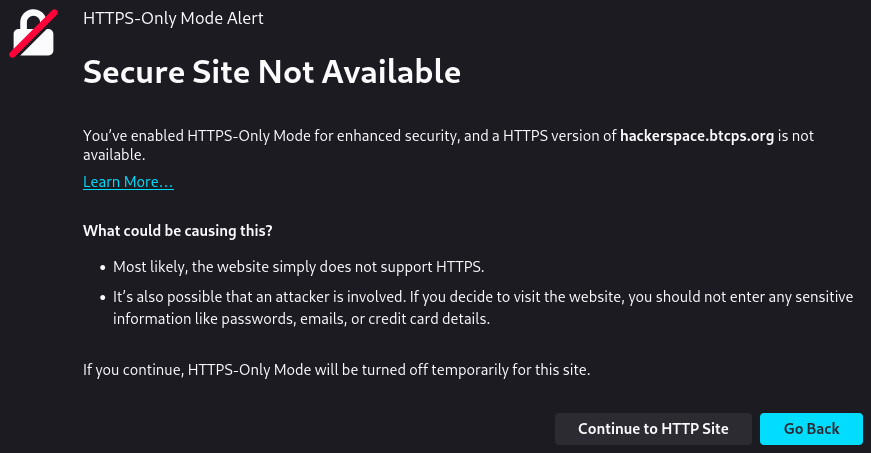Click the "What could be causing this?" subheading
The image size is (871, 453).
(178, 231)
